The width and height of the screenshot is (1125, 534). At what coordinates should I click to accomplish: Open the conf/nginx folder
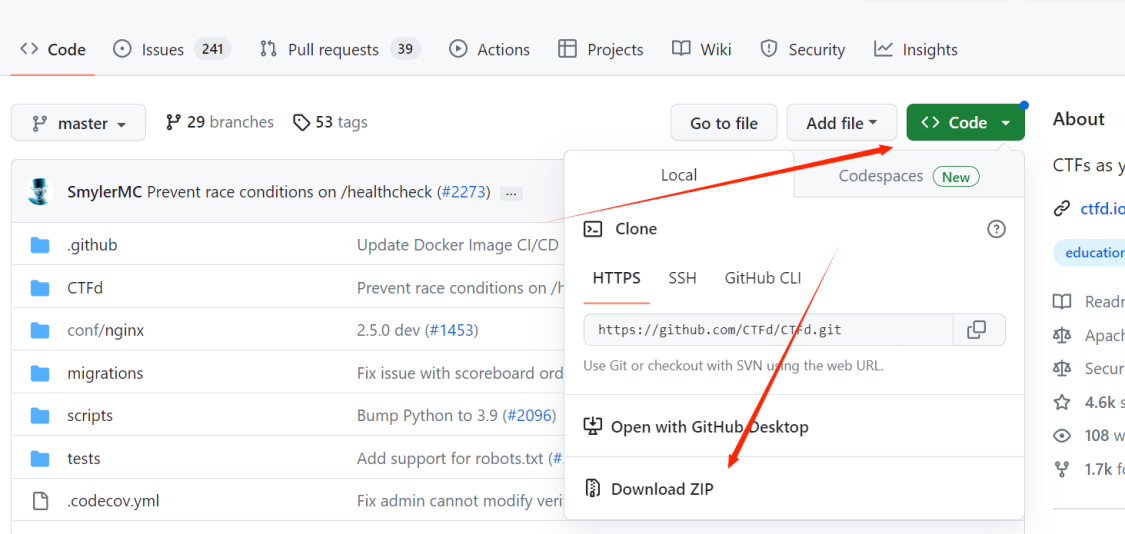(x=105, y=331)
